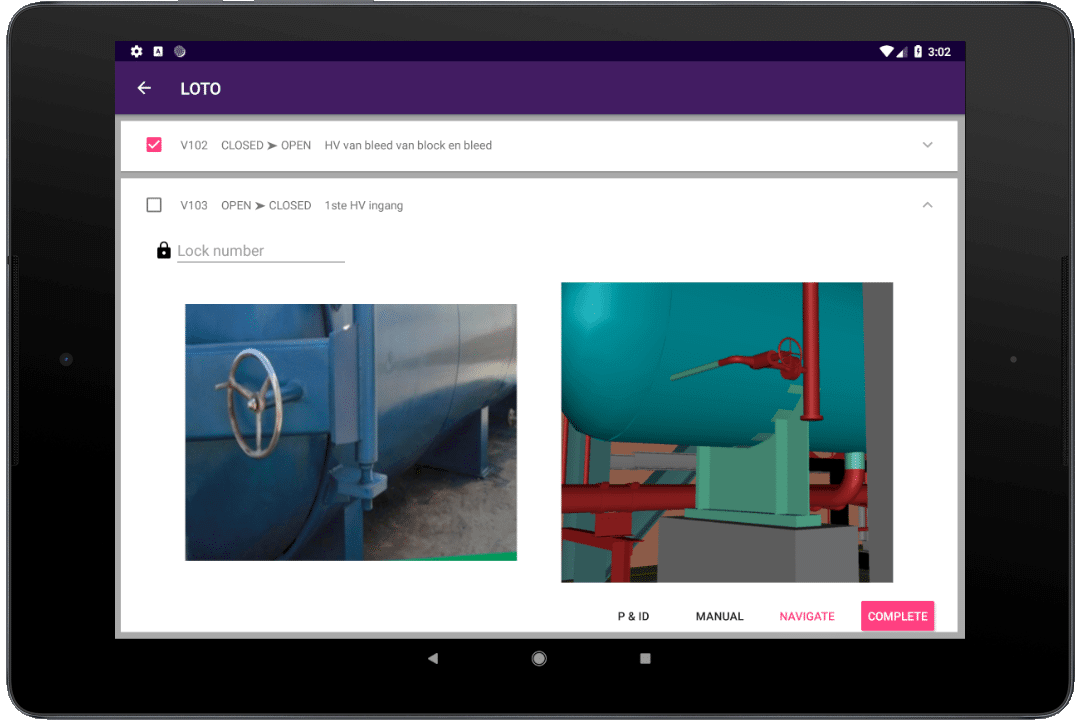Tap the Android back navigation triangle

[x=432, y=658]
